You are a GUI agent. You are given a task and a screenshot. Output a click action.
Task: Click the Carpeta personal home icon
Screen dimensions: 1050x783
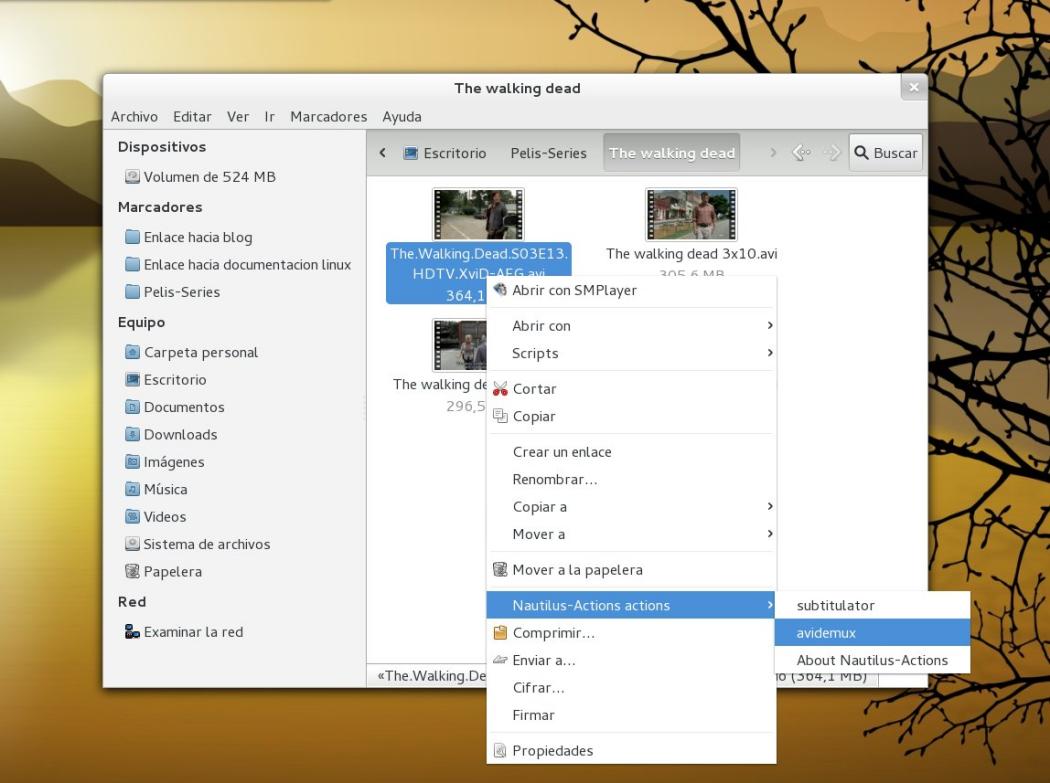[133, 352]
